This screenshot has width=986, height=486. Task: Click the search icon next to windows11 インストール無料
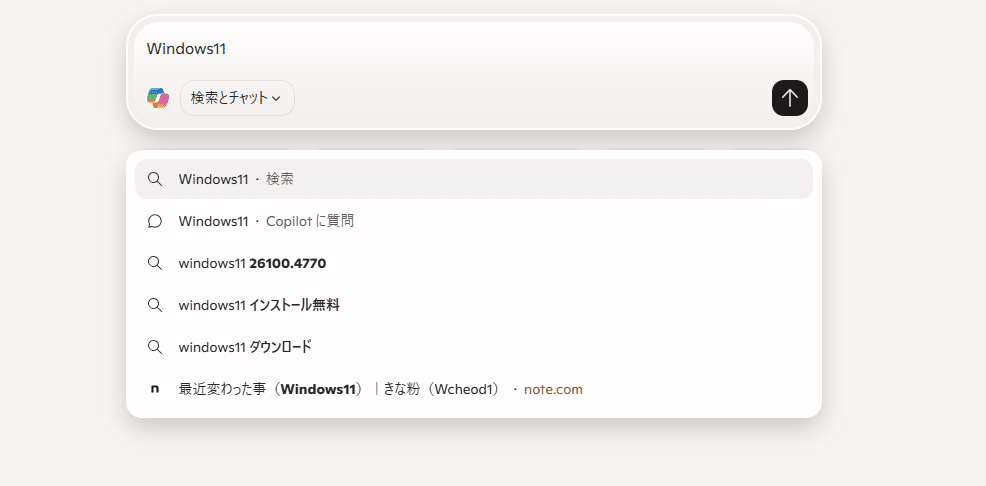coord(155,306)
